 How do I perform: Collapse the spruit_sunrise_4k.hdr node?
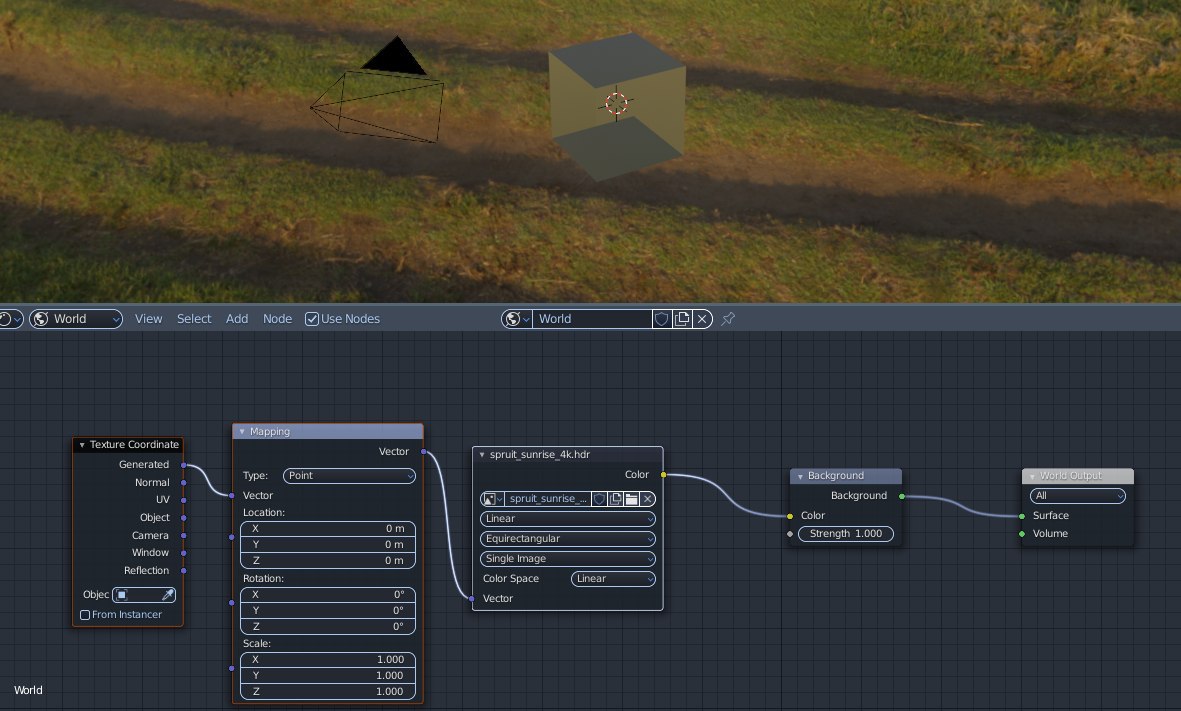(x=482, y=454)
